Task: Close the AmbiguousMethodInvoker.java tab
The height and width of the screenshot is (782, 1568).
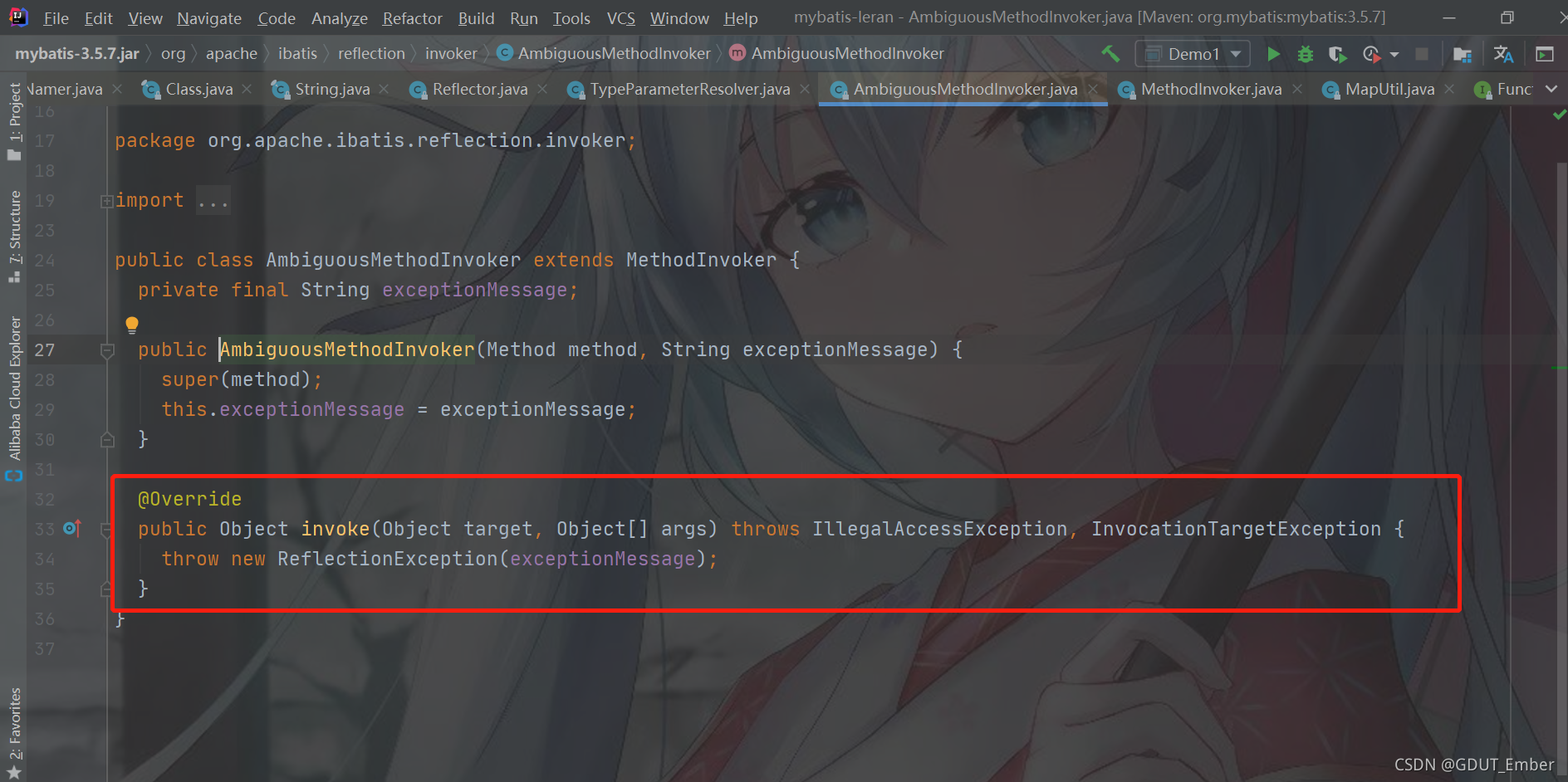Action: pyautogui.click(x=1094, y=89)
